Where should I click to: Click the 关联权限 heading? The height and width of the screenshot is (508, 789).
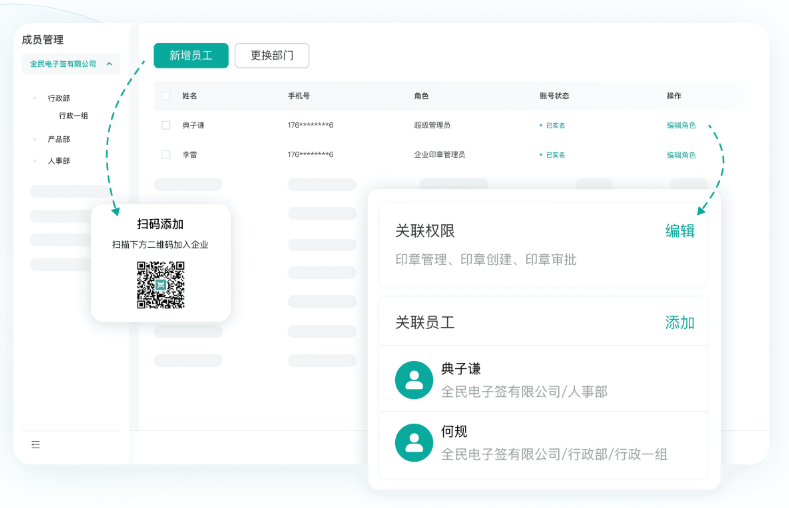point(425,231)
